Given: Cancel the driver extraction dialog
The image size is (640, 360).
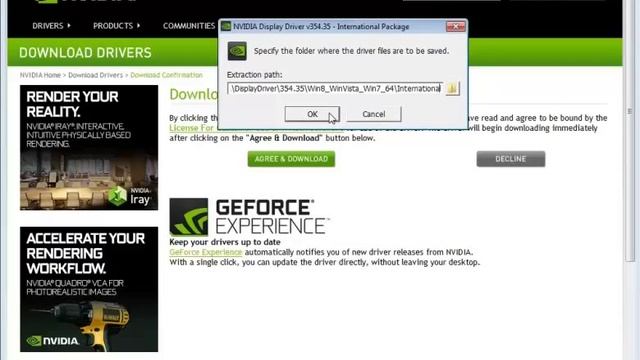Looking at the screenshot, I should coord(373,114).
